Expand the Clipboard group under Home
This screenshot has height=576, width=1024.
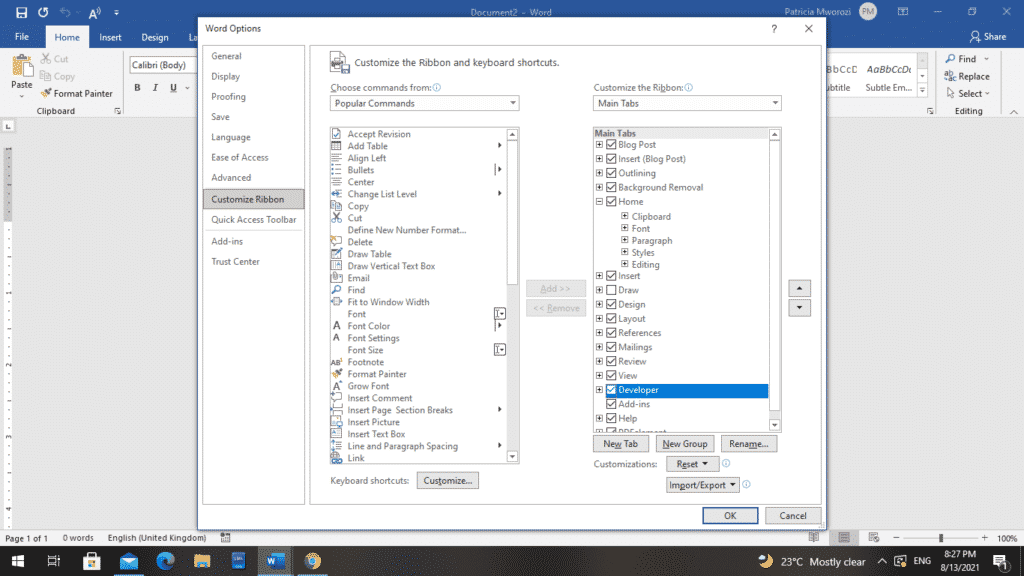coord(625,216)
